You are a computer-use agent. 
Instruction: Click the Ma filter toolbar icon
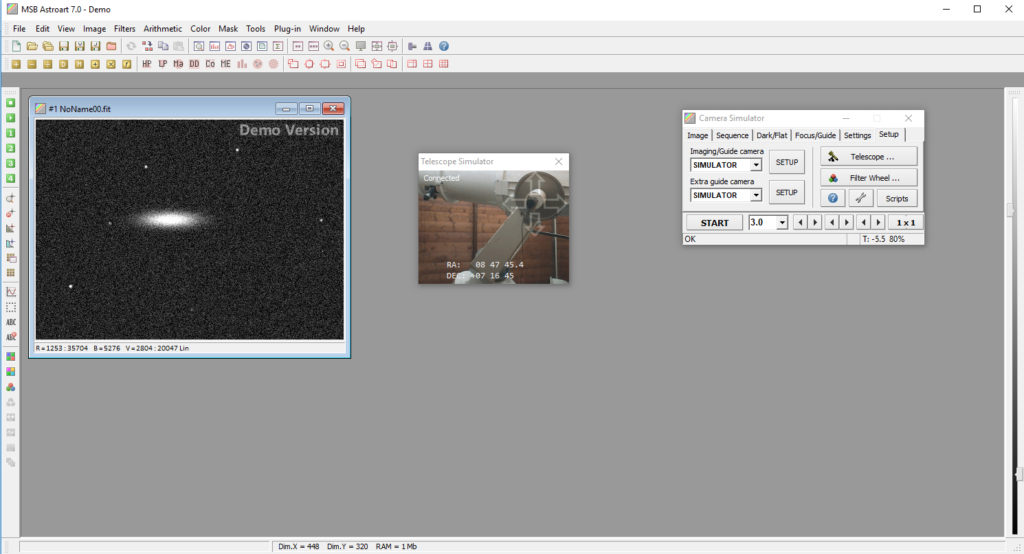click(x=178, y=64)
